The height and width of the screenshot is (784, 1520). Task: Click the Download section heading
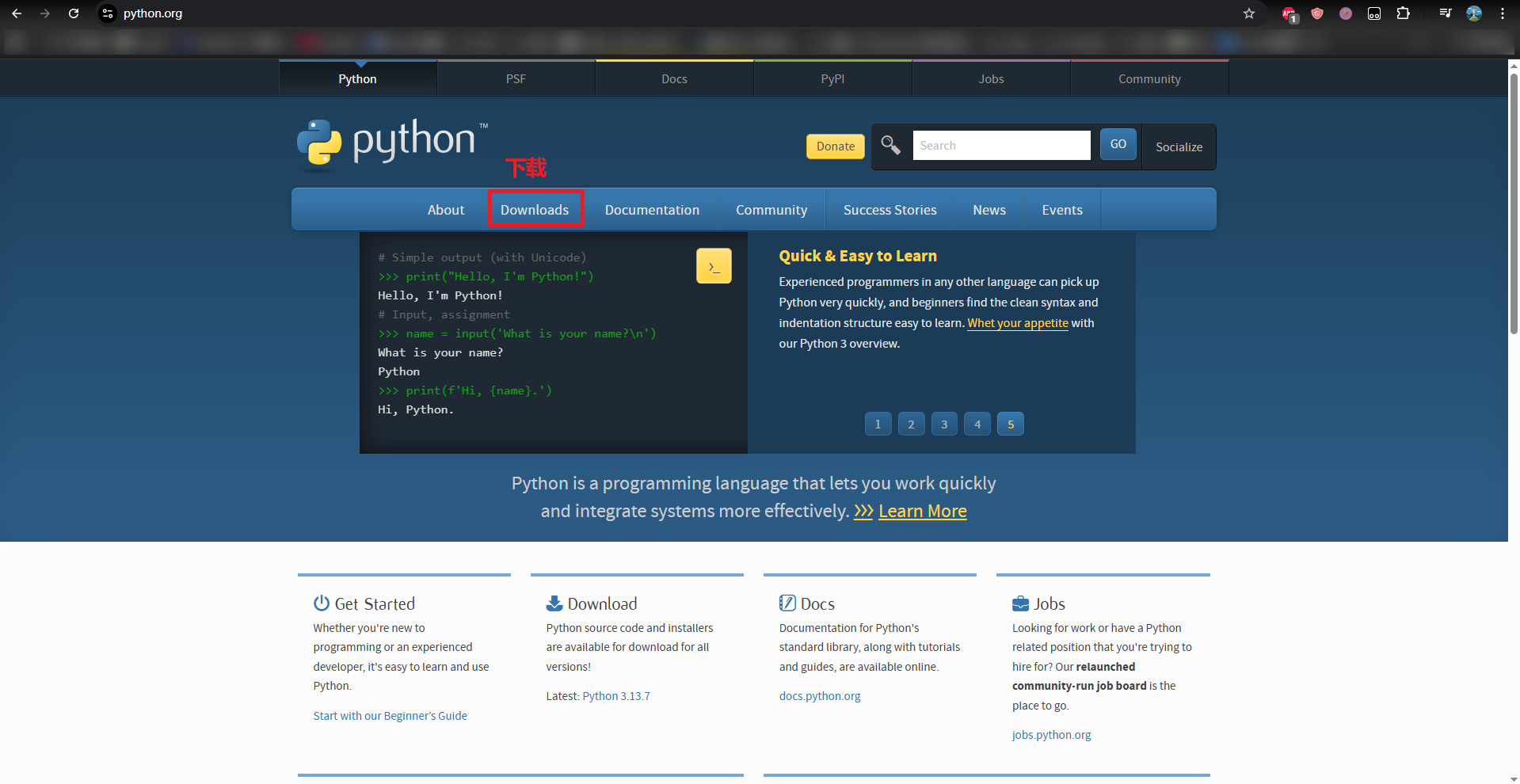tap(602, 603)
